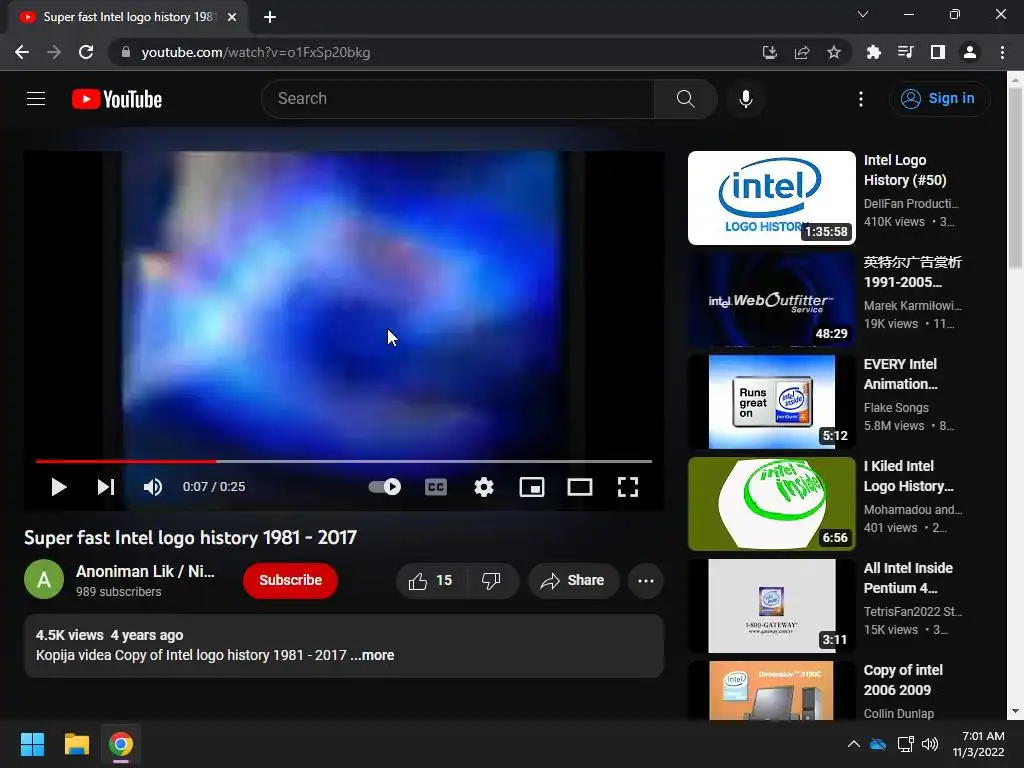Open File Explorer from the taskbar
1024x768 pixels.
coord(76,744)
